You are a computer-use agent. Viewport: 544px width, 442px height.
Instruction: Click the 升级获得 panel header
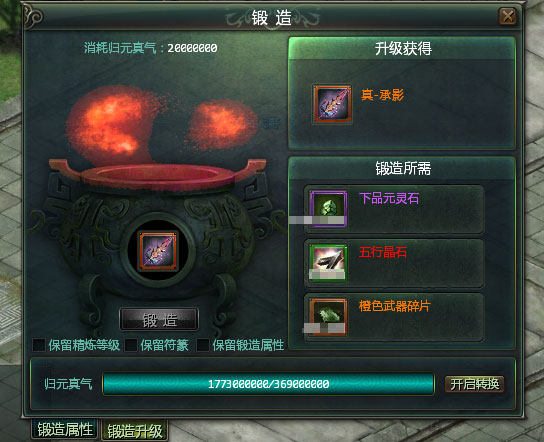coord(402,48)
